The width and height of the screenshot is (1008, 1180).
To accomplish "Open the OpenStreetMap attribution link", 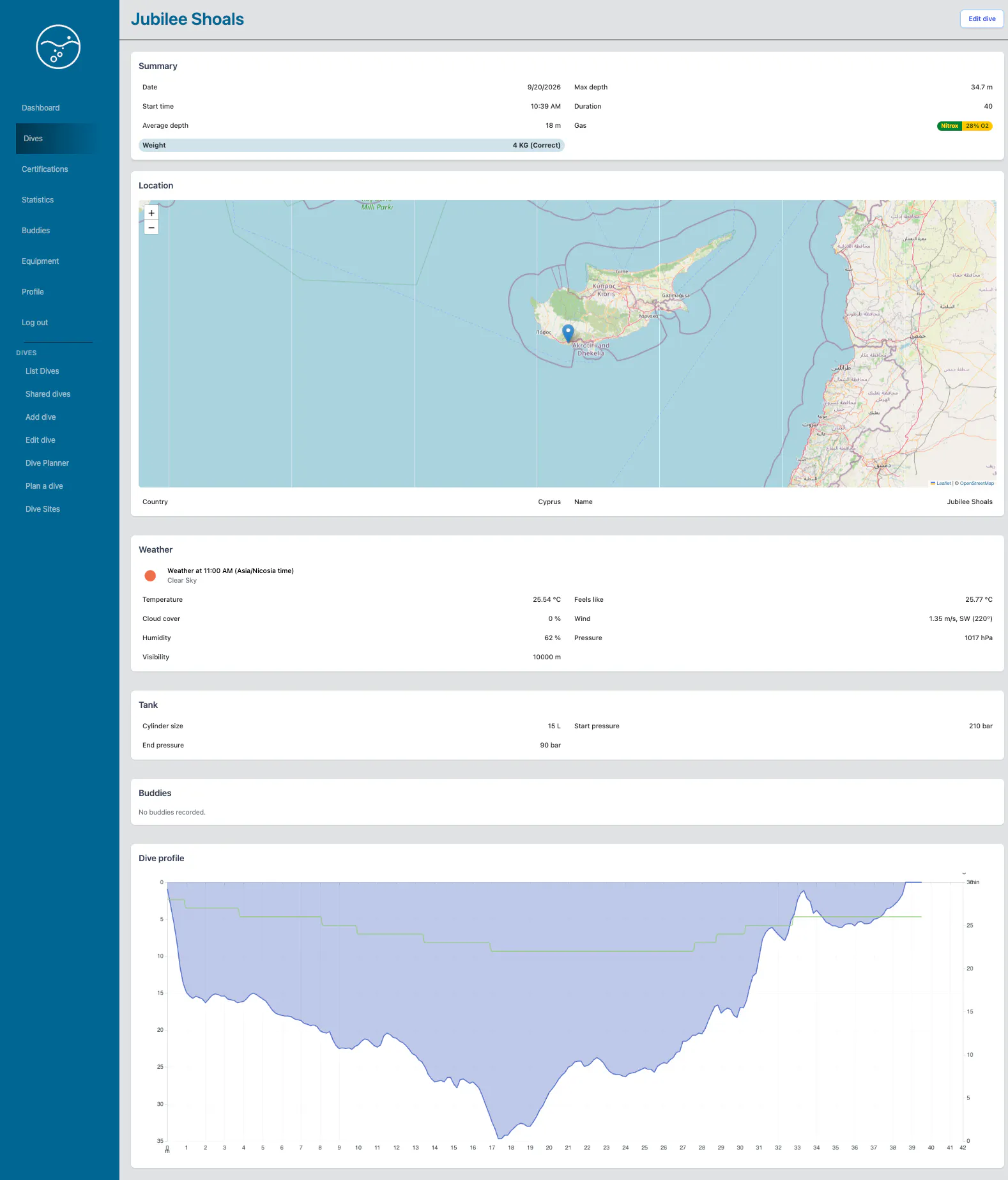I will tap(977, 484).
